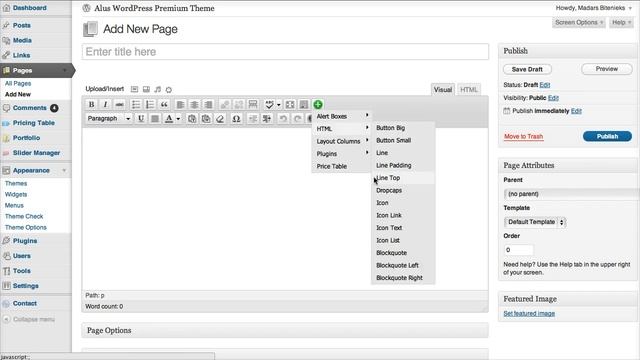640x360 pixels.
Task: Toggle fullscreen editing mode
Action: click(x=290, y=104)
